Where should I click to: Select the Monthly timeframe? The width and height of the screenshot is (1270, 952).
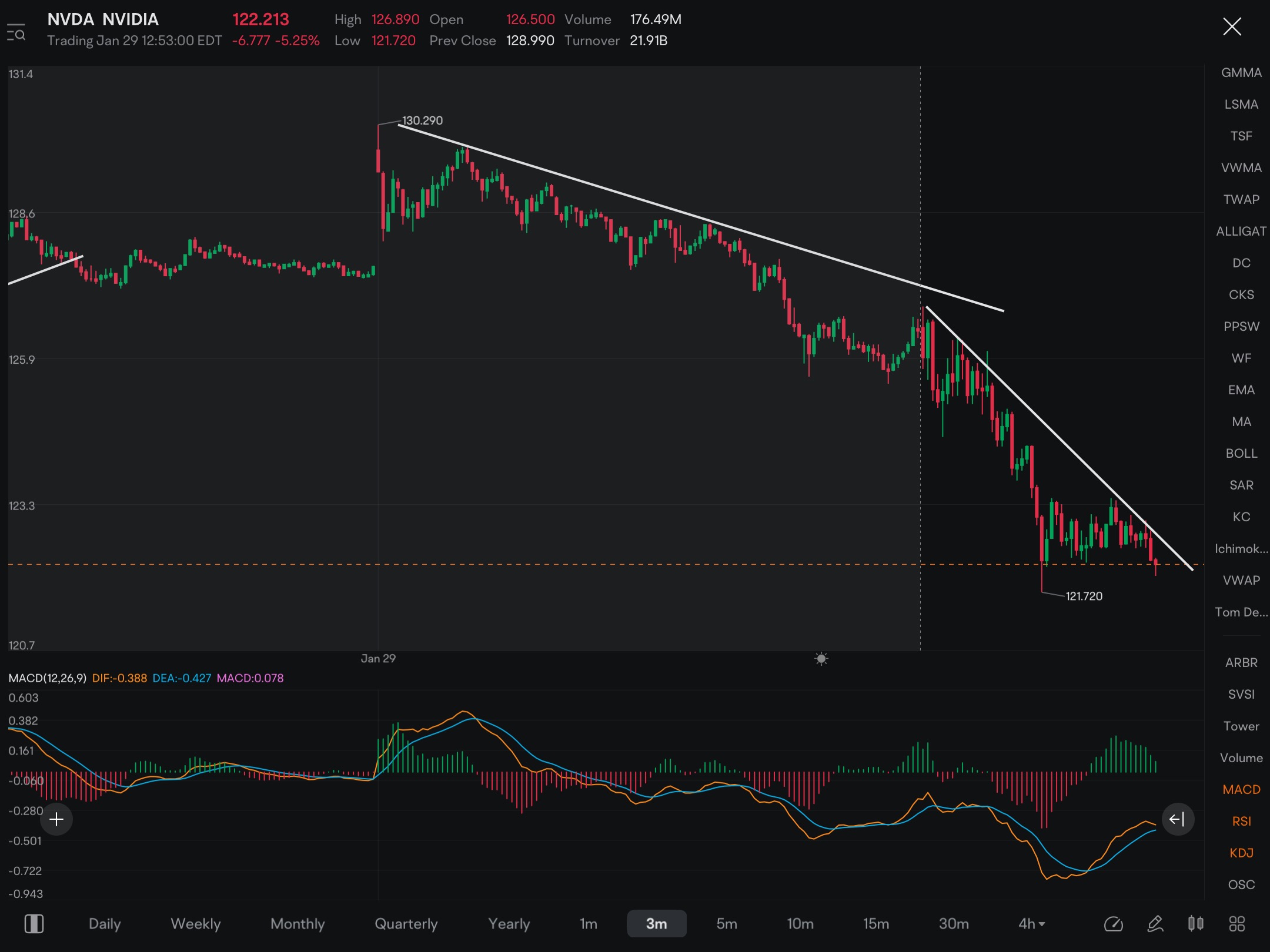298,924
